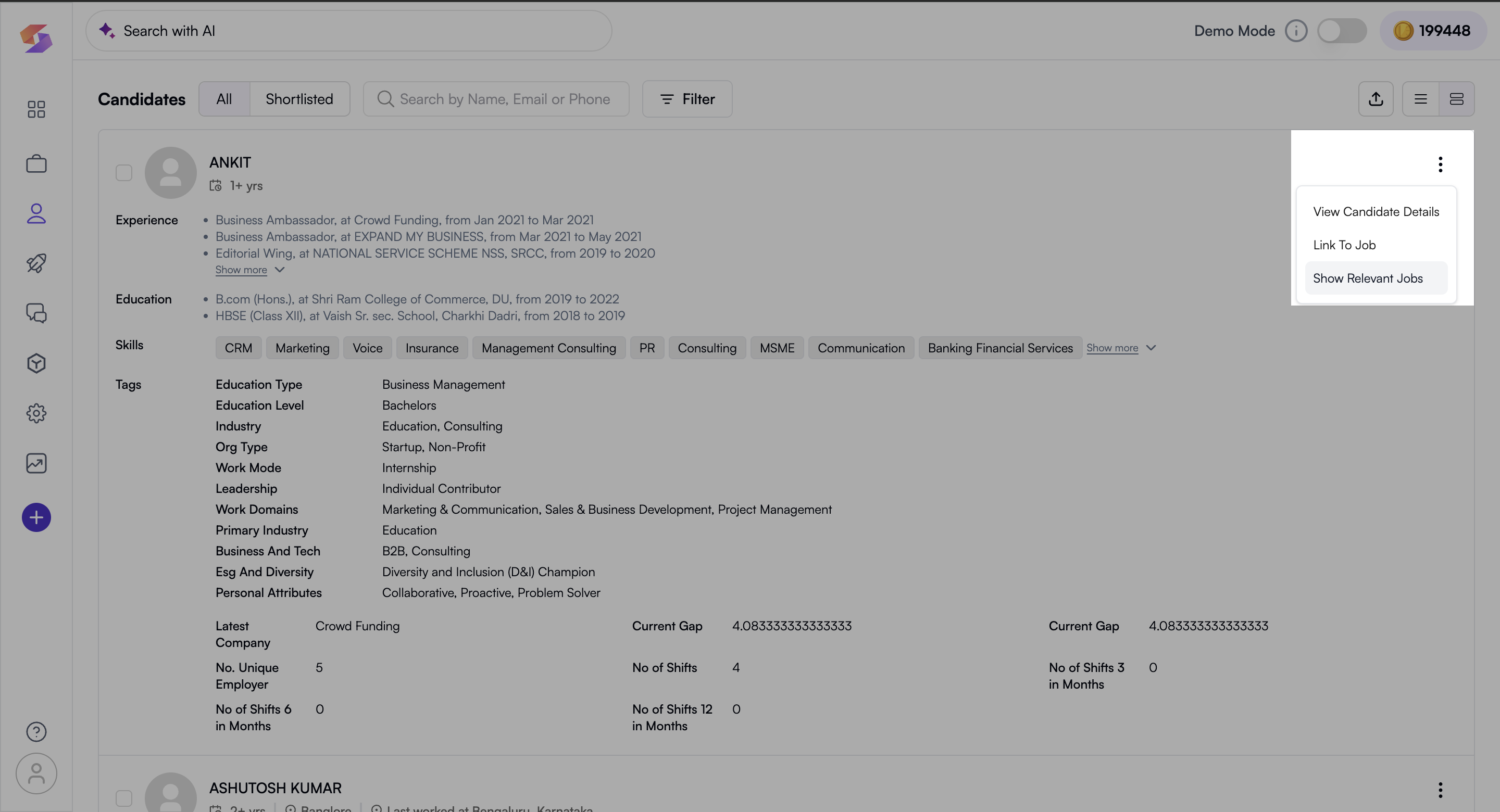The height and width of the screenshot is (812, 1500).
Task: Click 'Individual Contributor' leadership value
Action: (441, 489)
